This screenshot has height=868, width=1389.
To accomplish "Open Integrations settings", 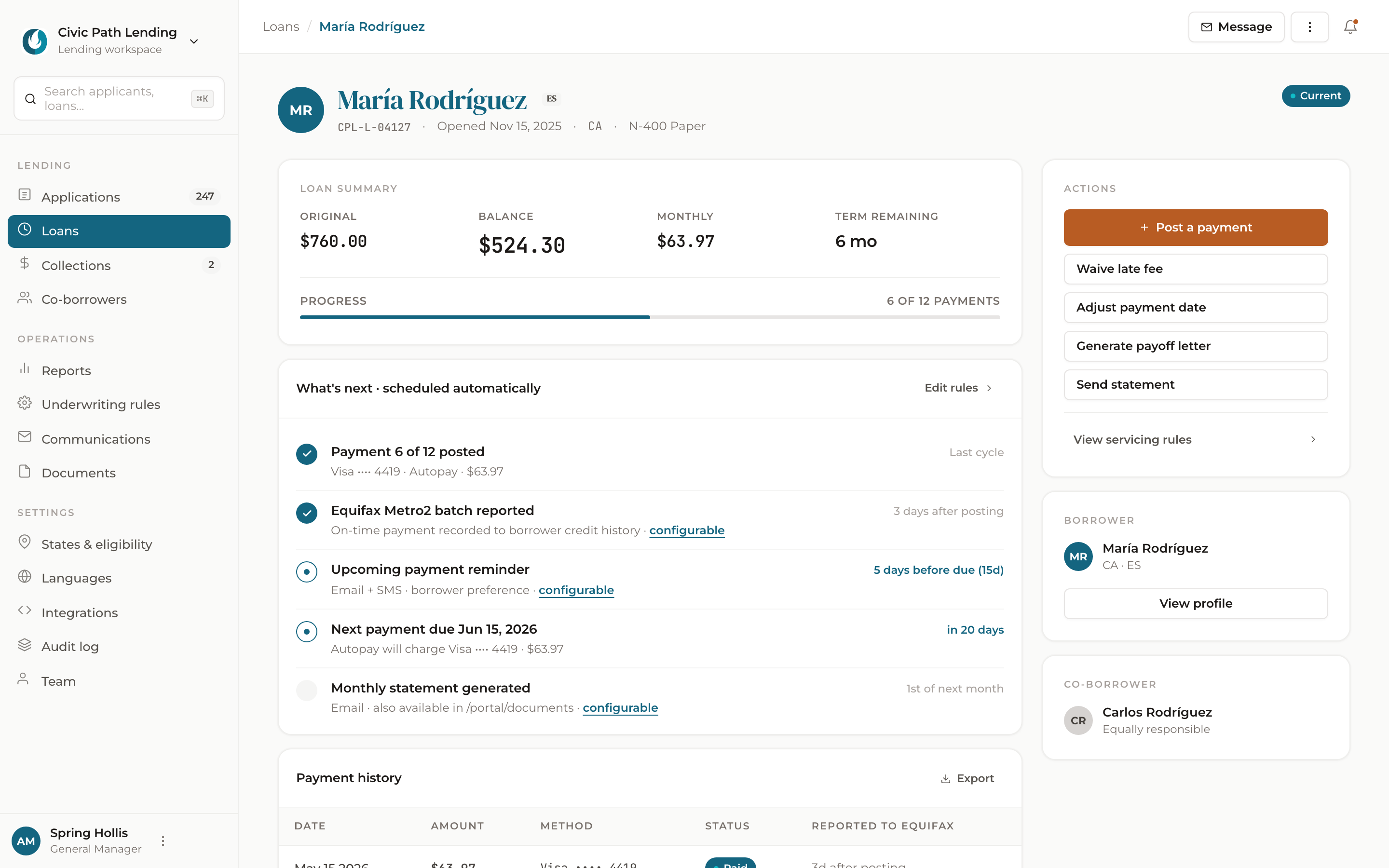I will tap(119, 612).
